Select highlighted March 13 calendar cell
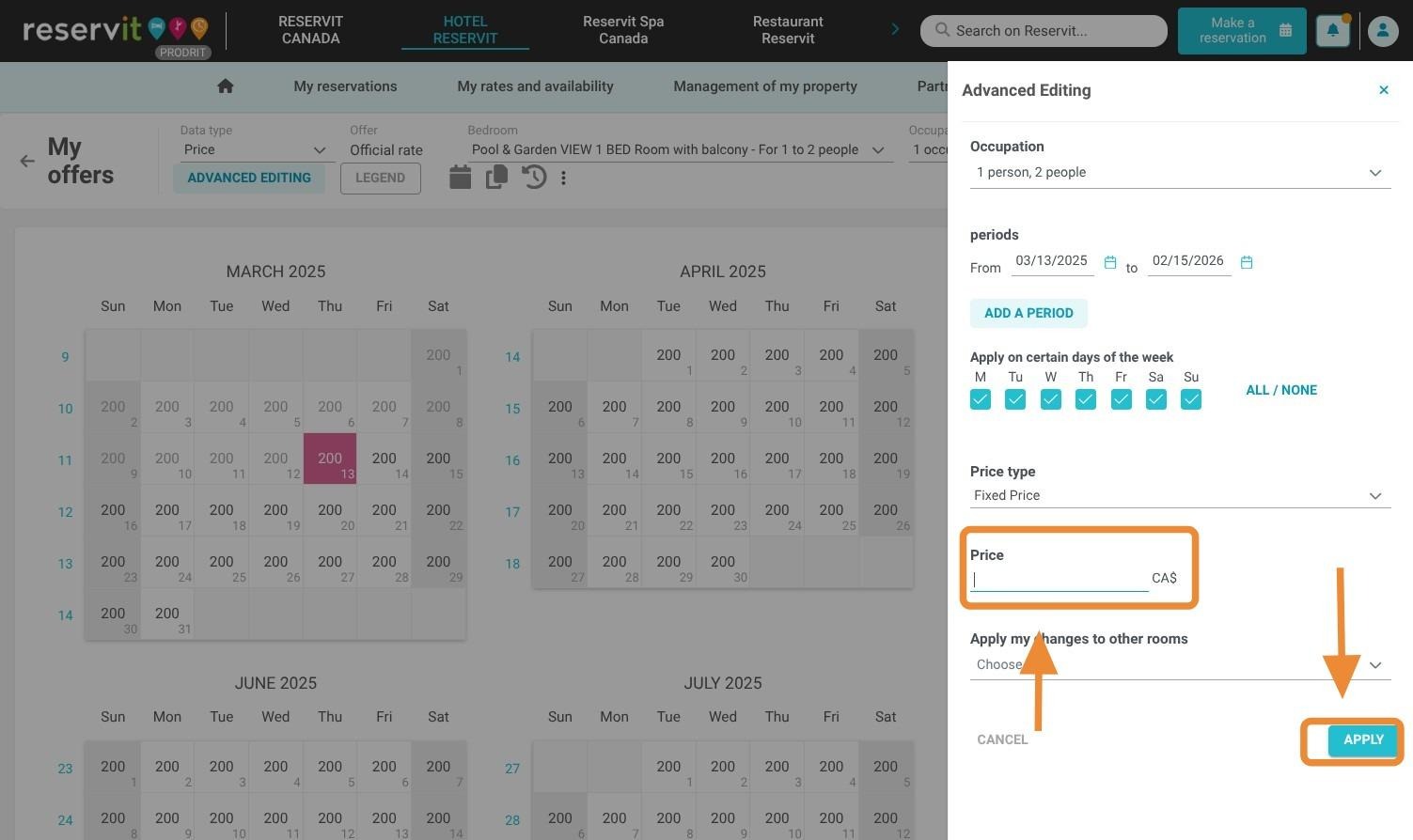Screen dimensions: 1413x840 pyautogui.click(x=330, y=459)
